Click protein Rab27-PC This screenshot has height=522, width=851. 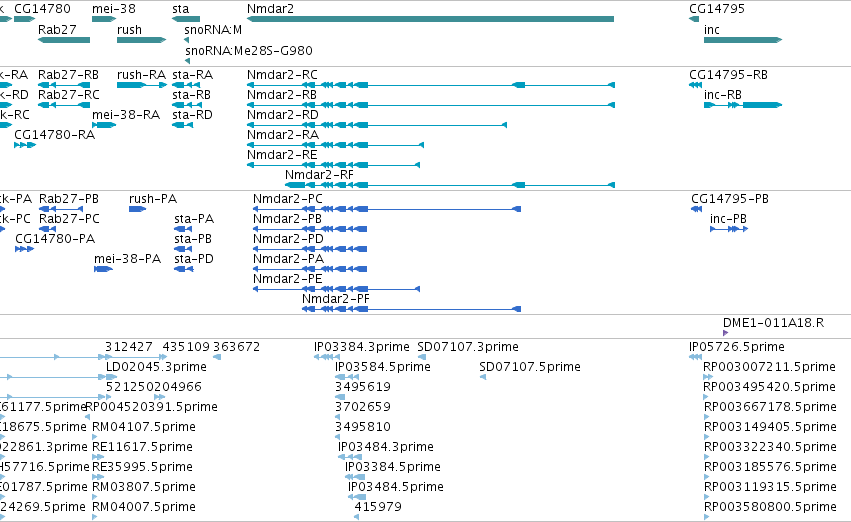tap(48, 229)
